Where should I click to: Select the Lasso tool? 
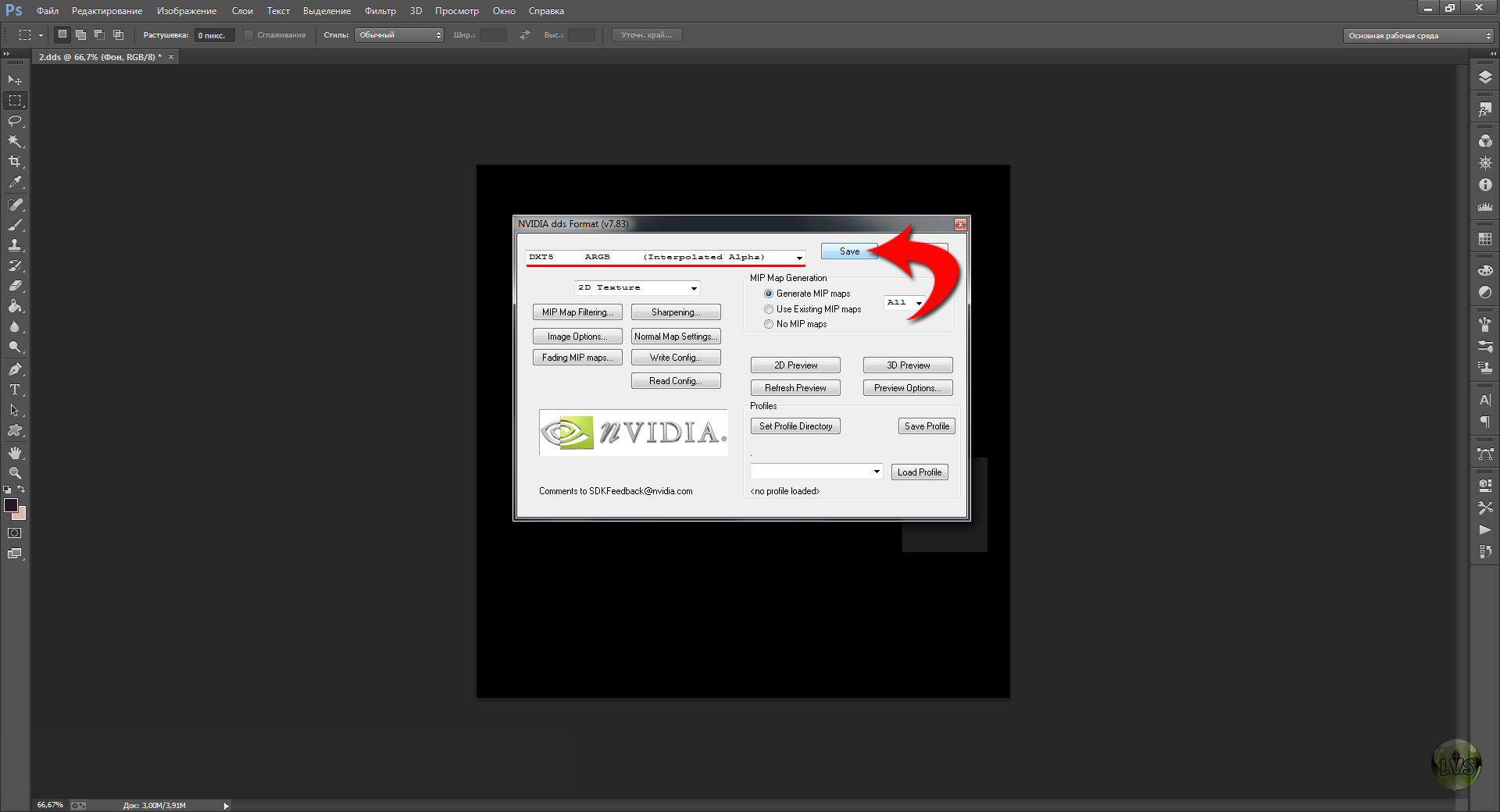pyautogui.click(x=15, y=121)
